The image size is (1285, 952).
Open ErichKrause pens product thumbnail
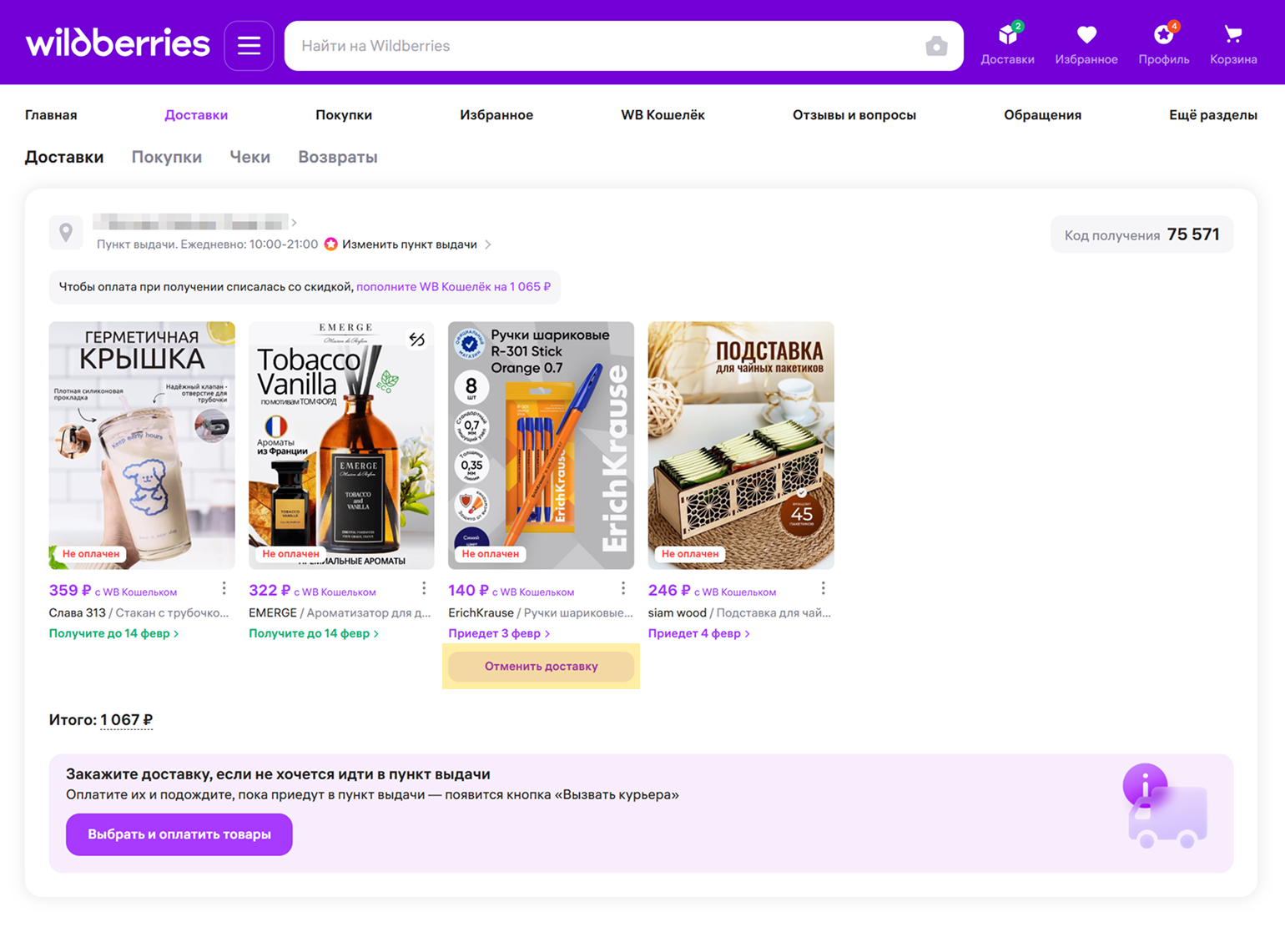(x=541, y=445)
